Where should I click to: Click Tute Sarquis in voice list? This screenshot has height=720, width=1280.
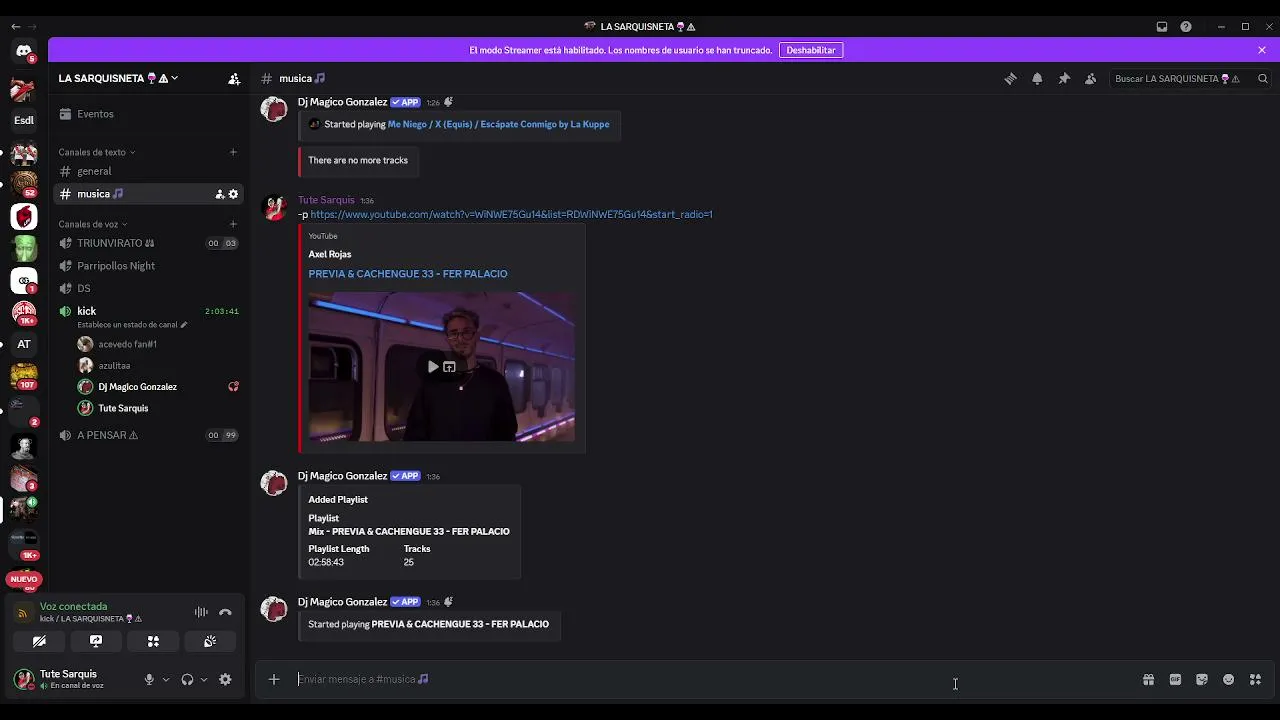[123, 408]
